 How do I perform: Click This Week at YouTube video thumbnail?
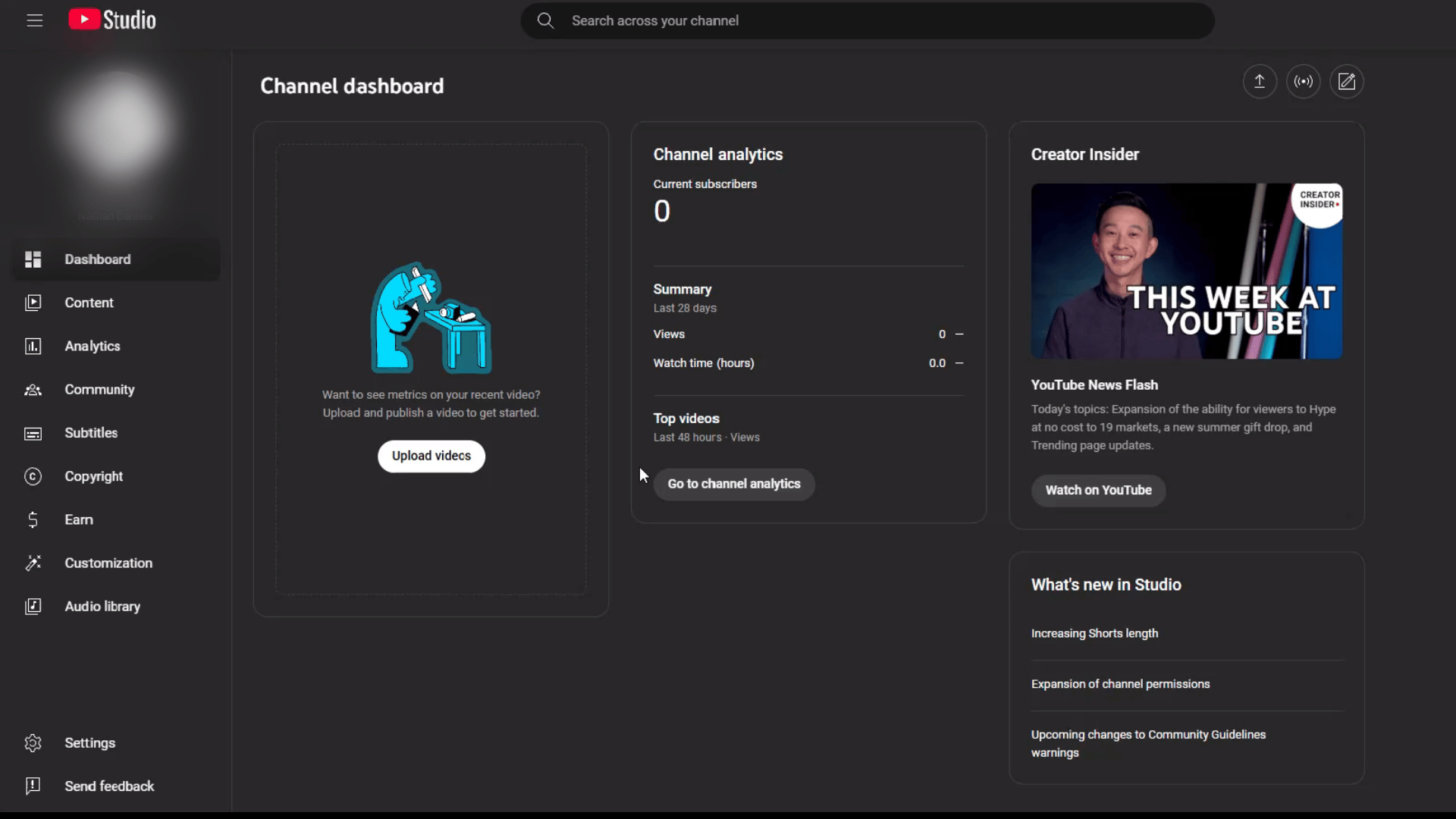click(x=1187, y=271)
